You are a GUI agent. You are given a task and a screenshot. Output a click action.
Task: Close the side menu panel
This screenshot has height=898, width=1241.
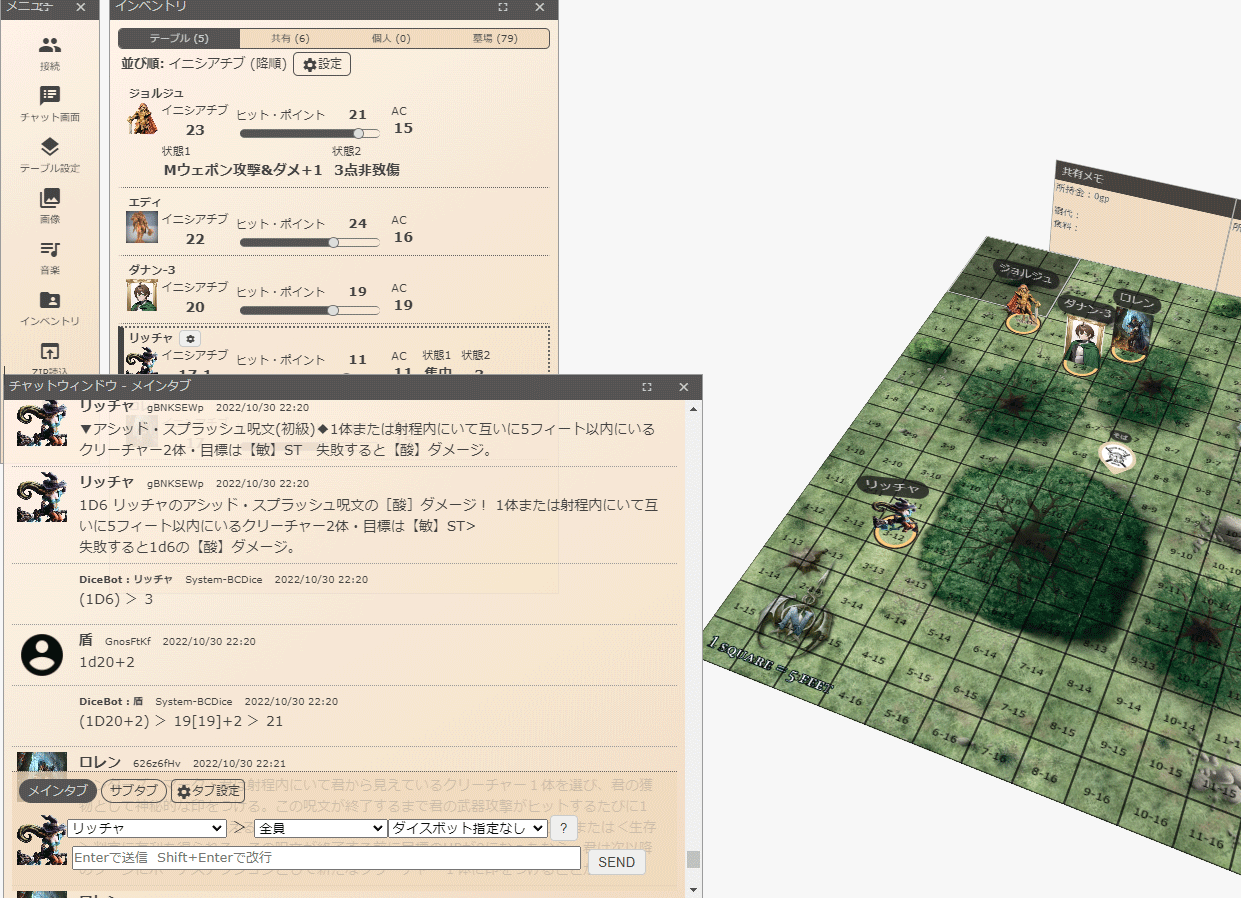click(81, 7)
